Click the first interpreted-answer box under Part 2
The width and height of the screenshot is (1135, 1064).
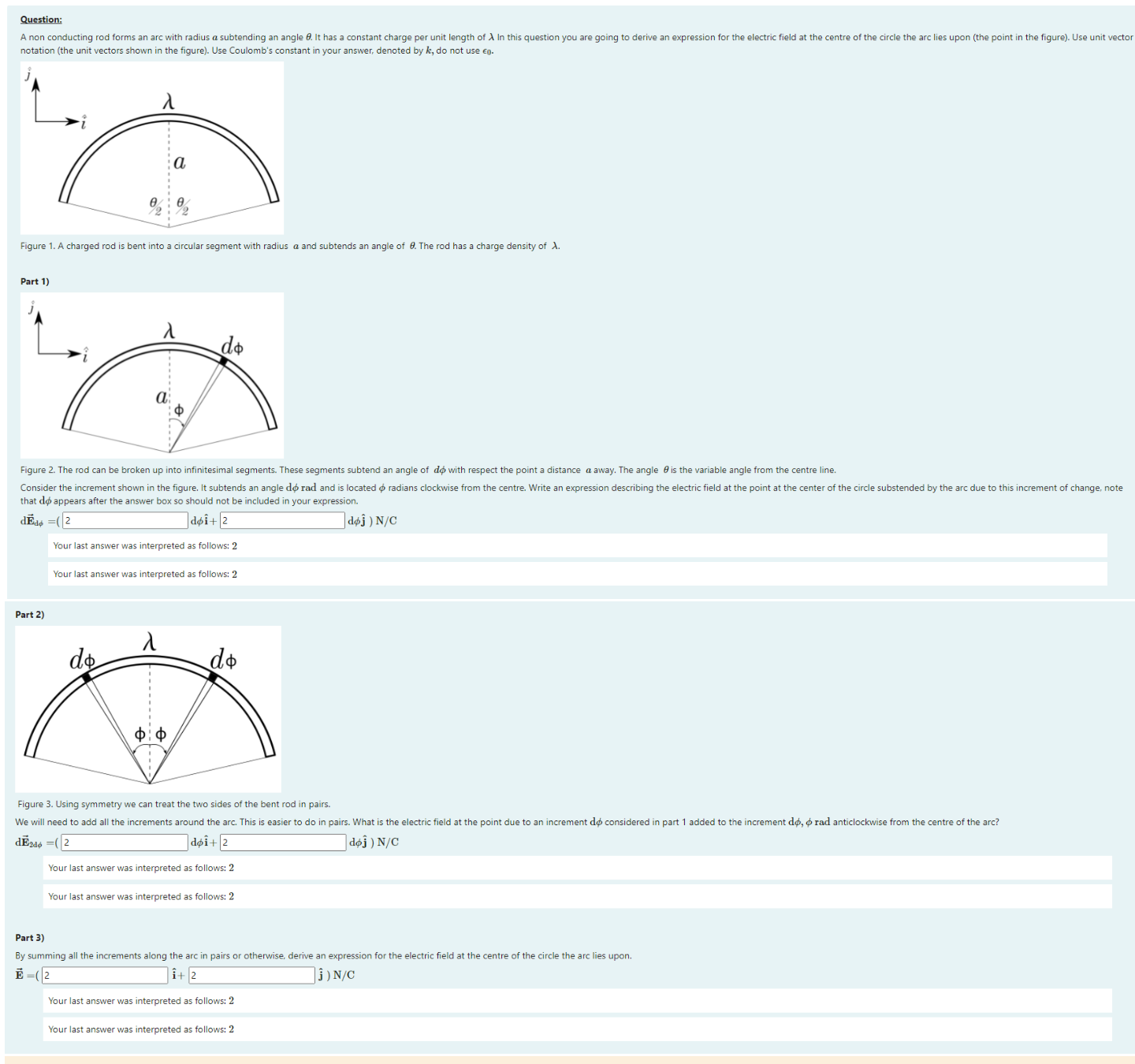point(577,869)
